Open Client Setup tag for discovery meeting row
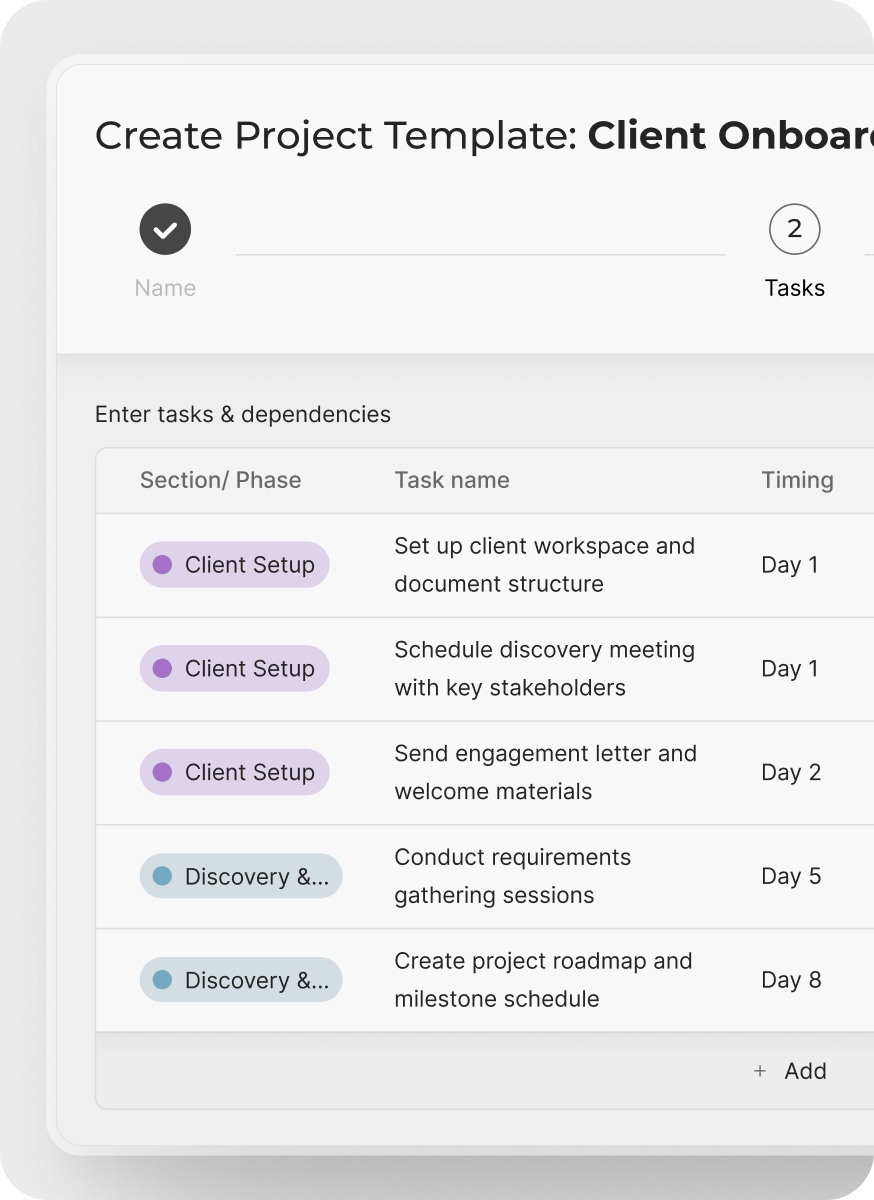The image size is (874, 1200). (x=234, y=669)
